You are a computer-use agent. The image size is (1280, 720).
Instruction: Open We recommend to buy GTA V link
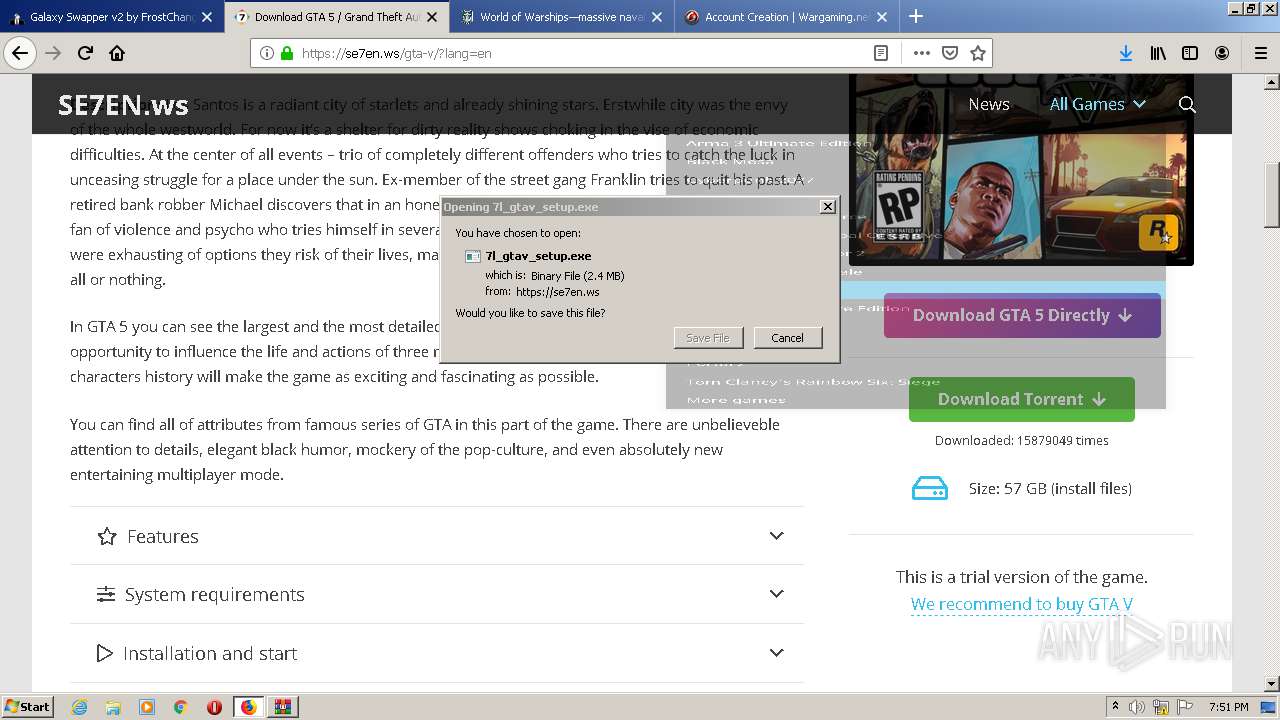tap(1022, 604)
